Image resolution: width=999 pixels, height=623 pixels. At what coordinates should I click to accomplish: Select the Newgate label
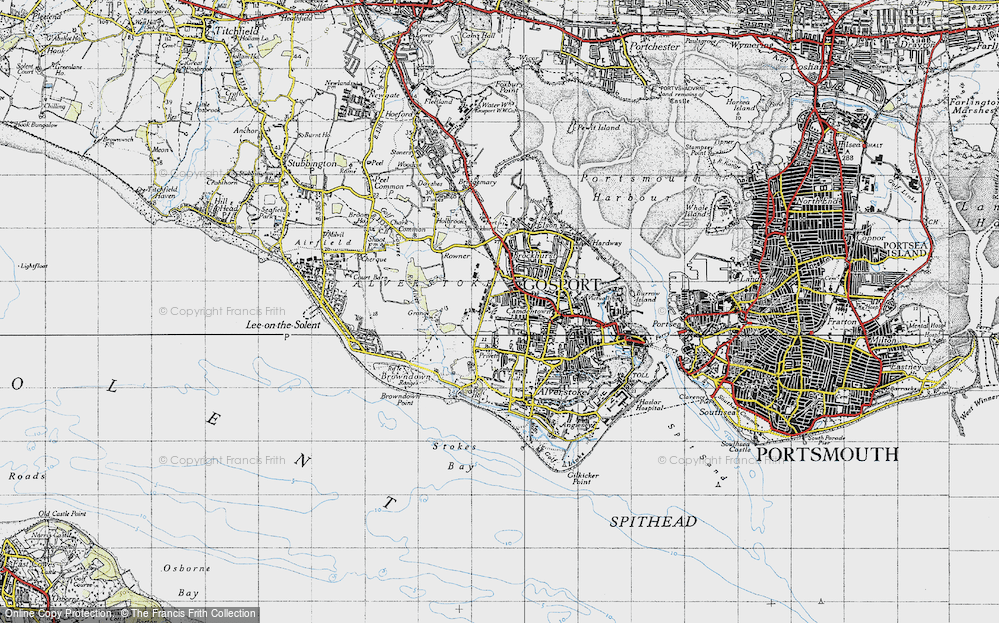tap(386, 95)
